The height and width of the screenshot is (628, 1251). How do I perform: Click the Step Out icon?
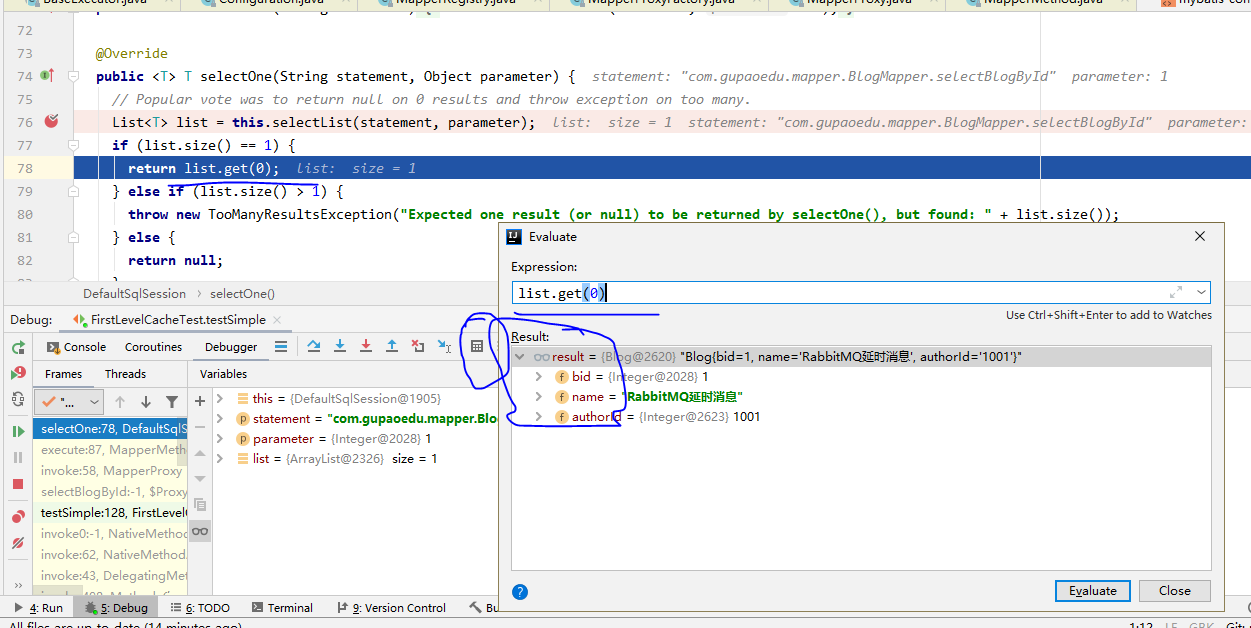pyautogui.click(x=392, y=346)
